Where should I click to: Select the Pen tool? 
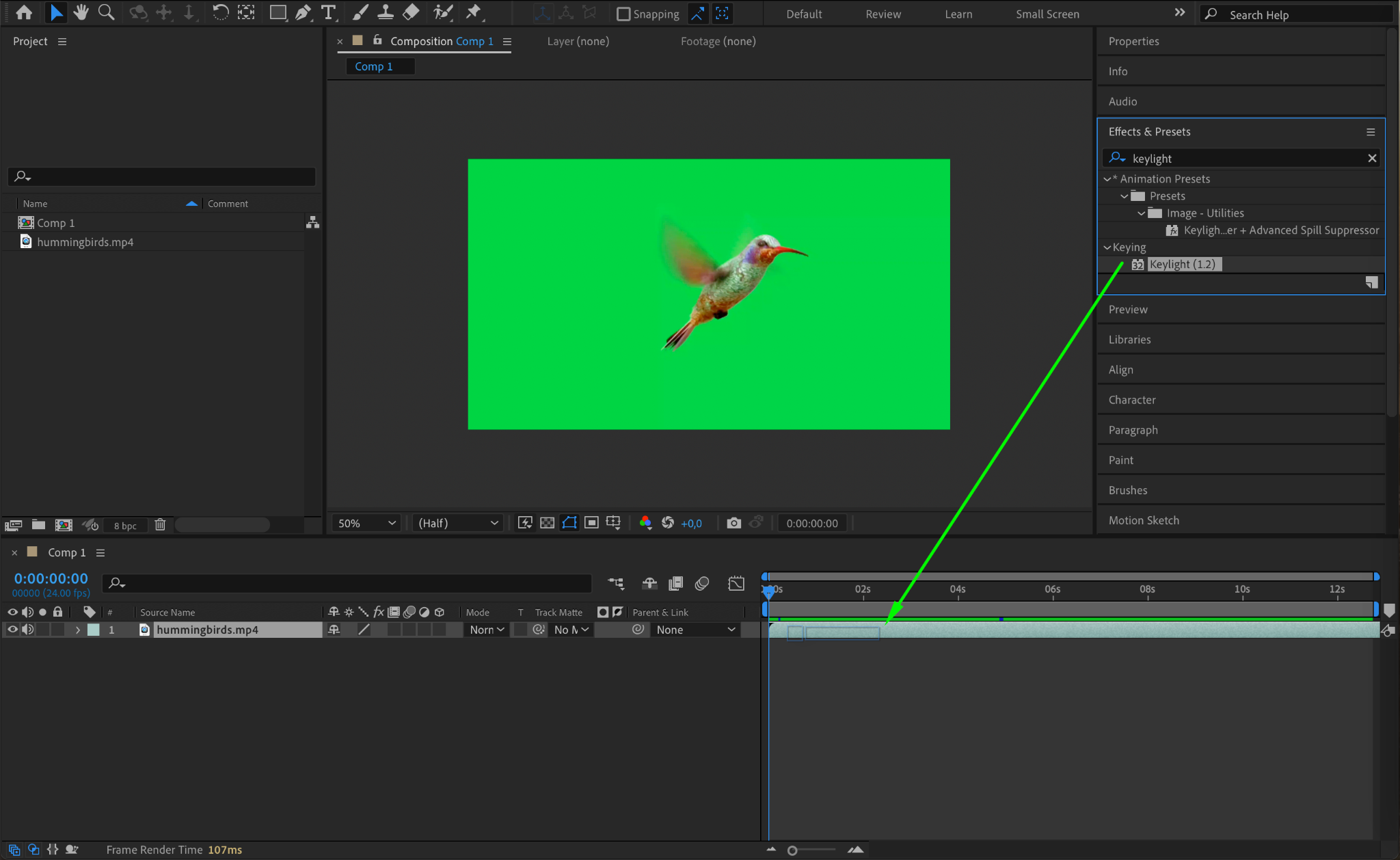click(303, 12)
